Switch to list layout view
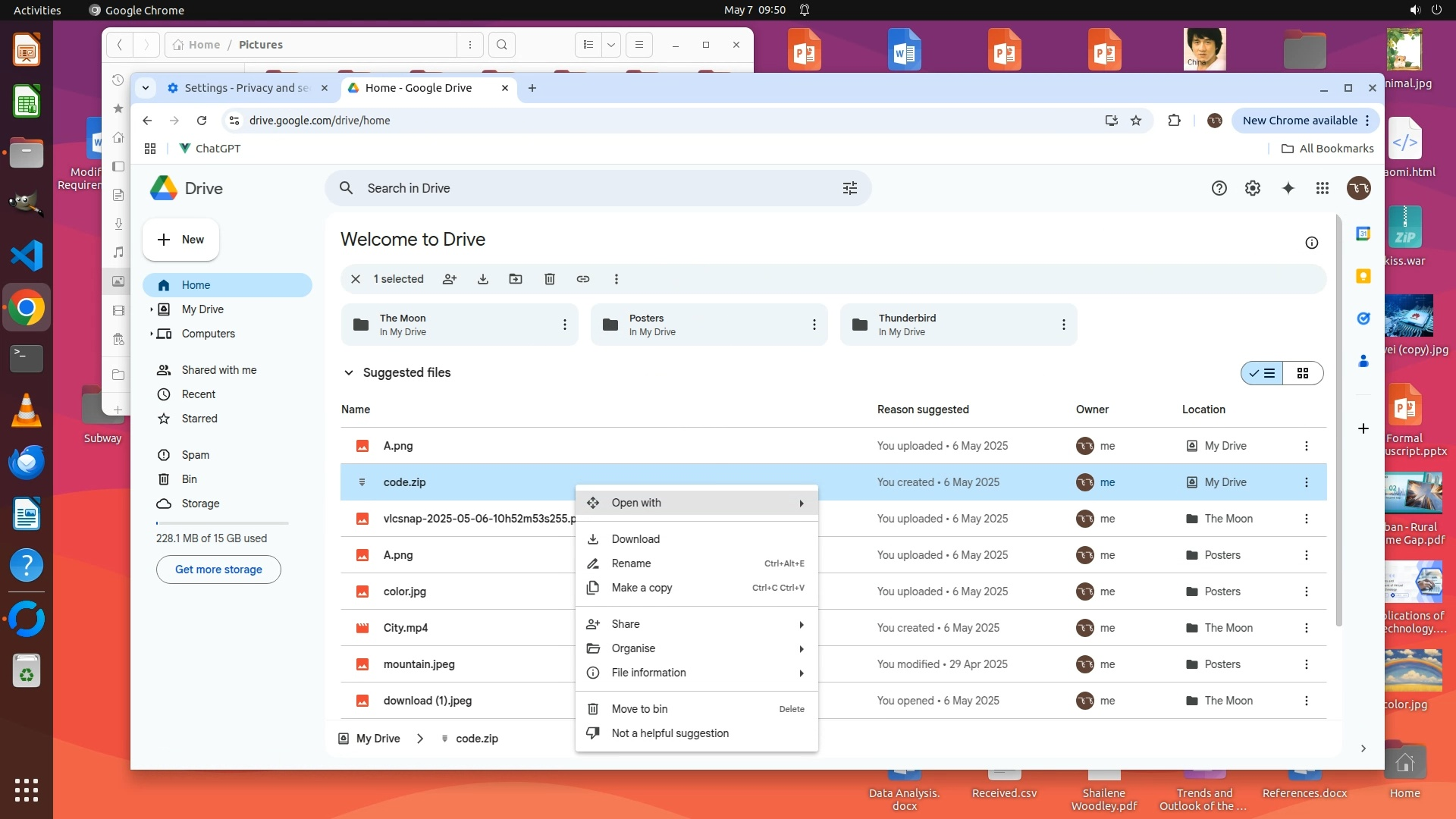 (1263, 373)
